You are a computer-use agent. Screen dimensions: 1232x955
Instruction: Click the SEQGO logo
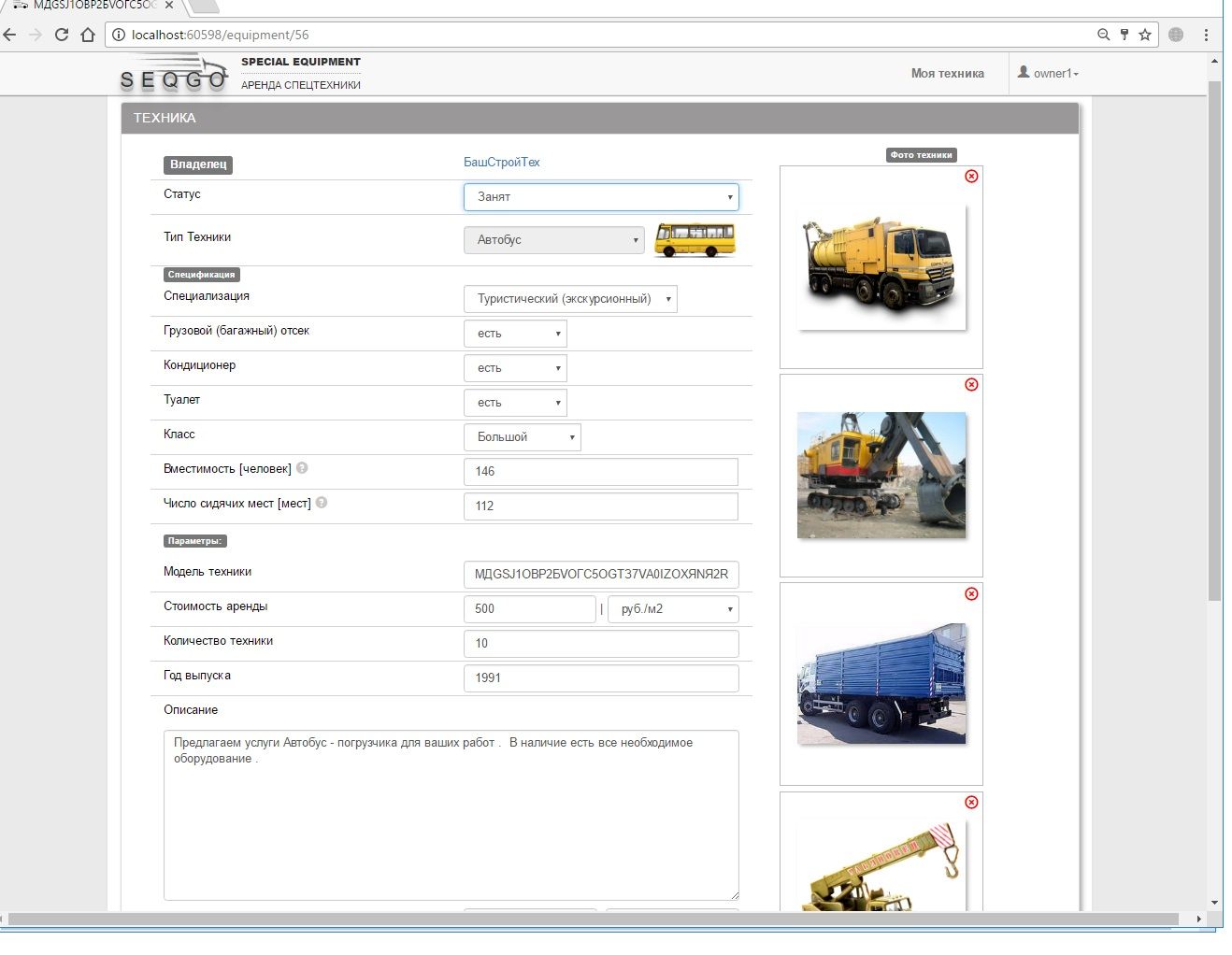174,74
